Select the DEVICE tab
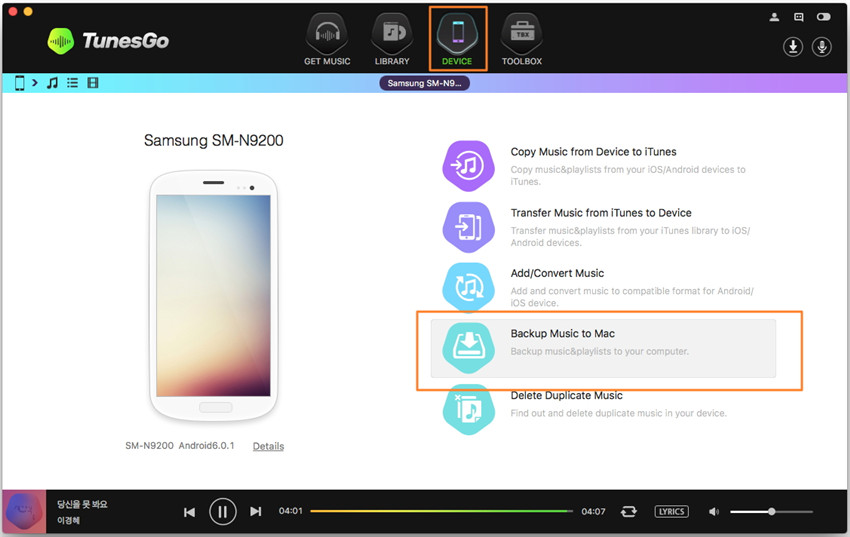850x537 pixels. (458, 39)
